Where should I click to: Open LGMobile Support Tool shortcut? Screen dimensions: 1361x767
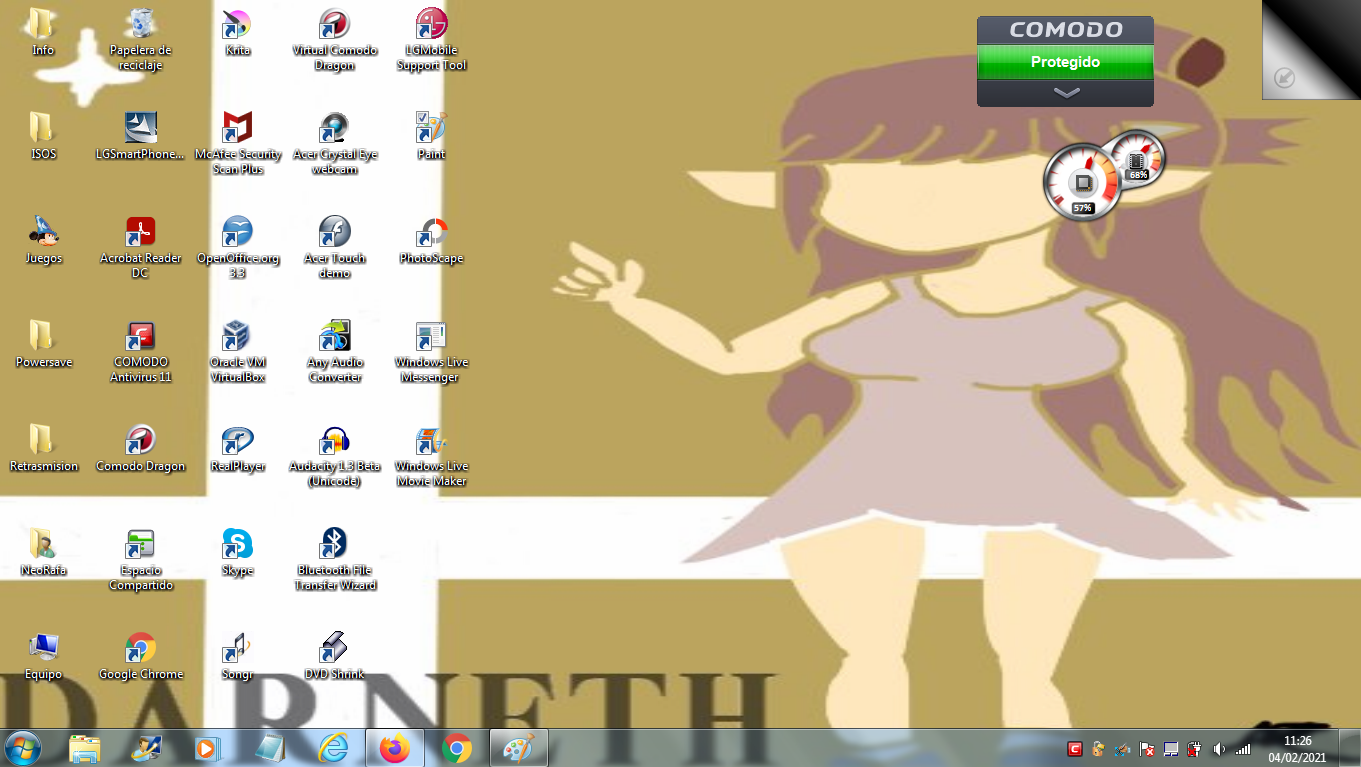[x=431, y=39]
